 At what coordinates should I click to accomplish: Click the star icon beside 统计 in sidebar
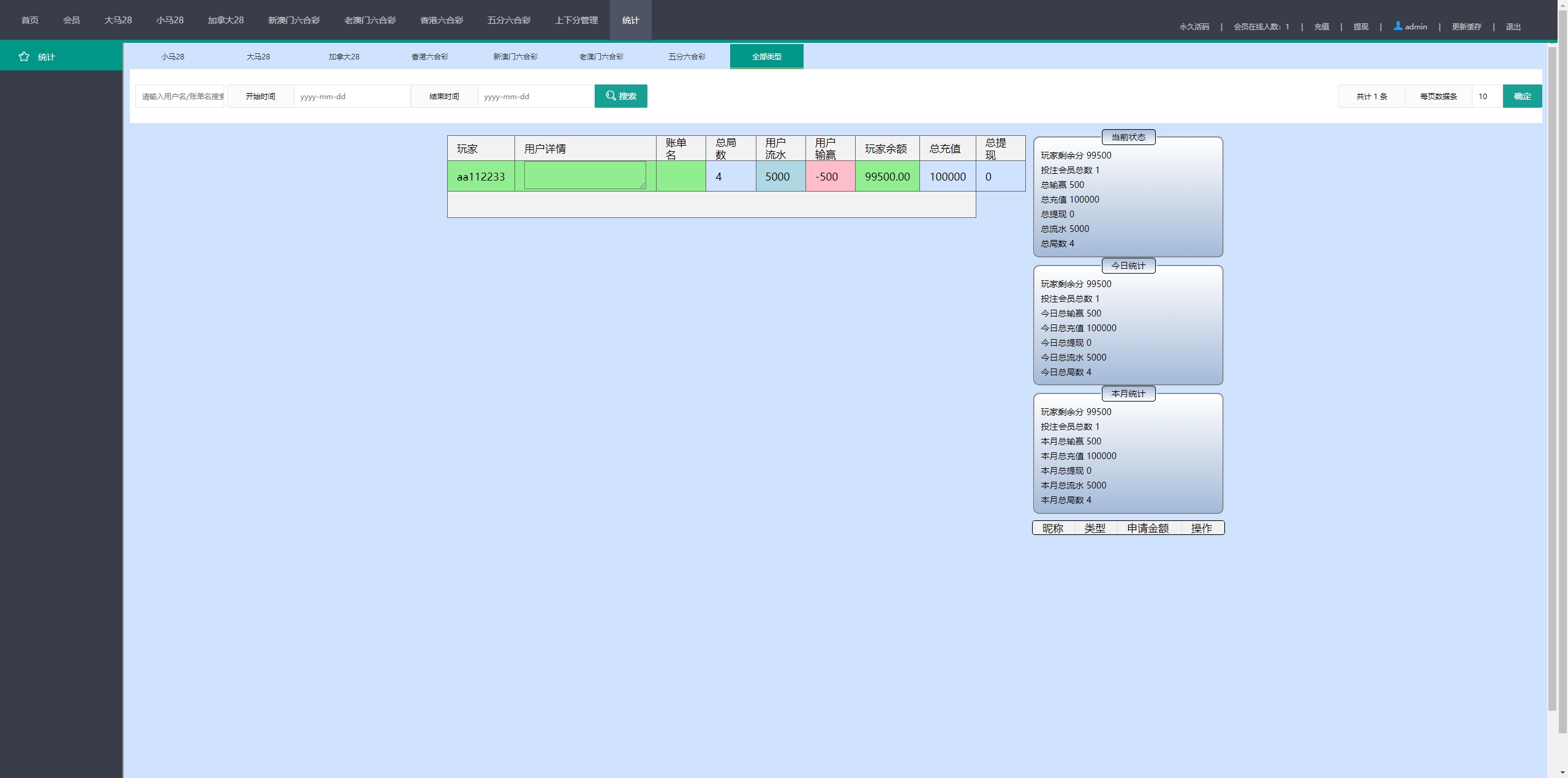[24, 56]
